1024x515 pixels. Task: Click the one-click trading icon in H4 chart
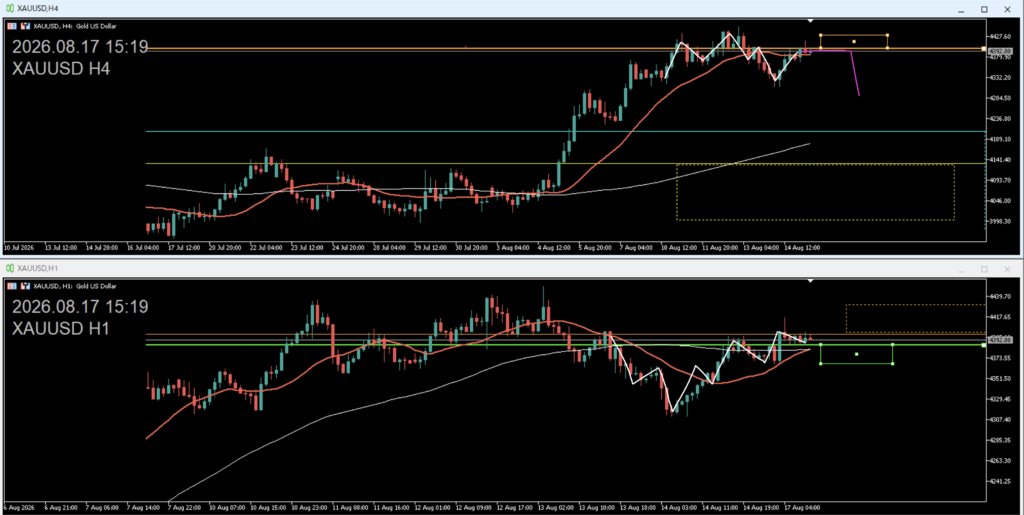[25, 26]
